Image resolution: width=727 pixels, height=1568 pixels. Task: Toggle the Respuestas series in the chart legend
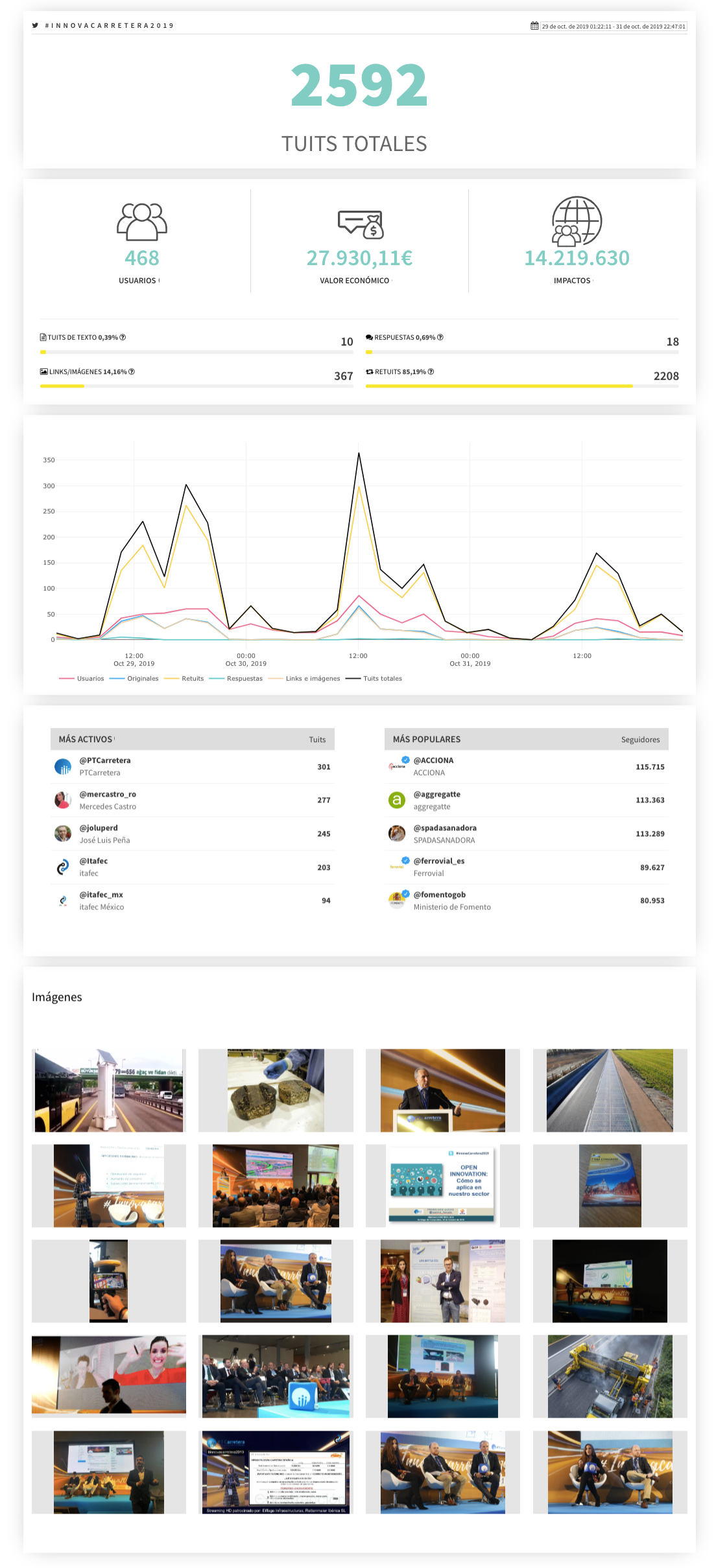(x=236, y=679)
